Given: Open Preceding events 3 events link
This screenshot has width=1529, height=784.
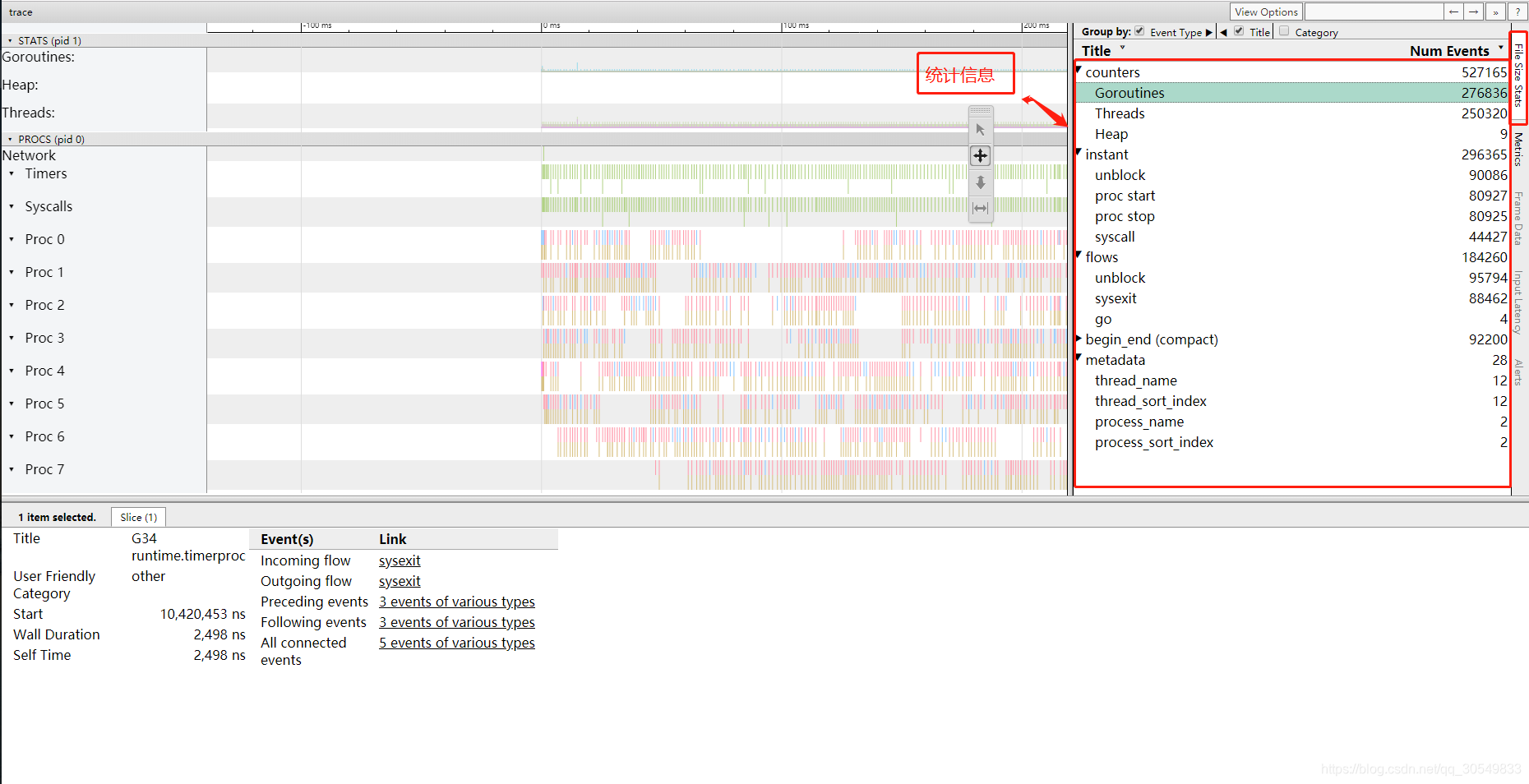Looking at the screenshot, I should (x=457, y=602).
